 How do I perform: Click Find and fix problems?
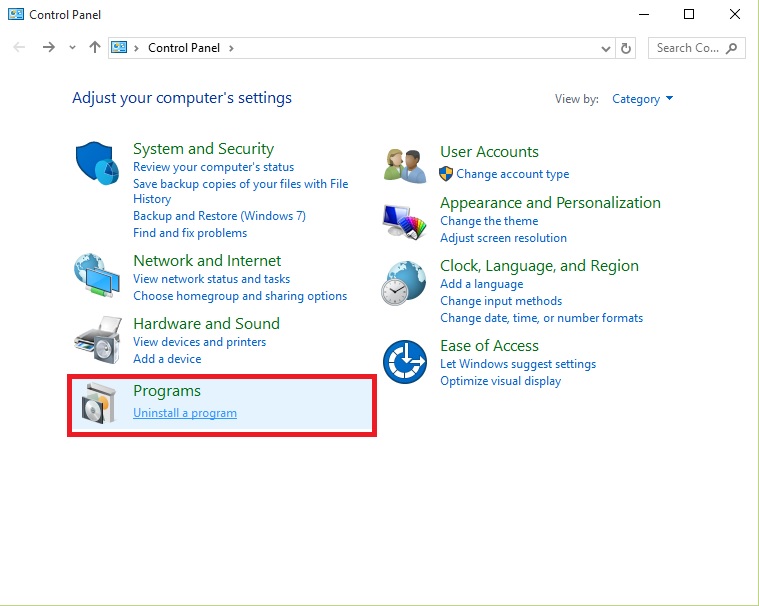[x=190, y=233]
